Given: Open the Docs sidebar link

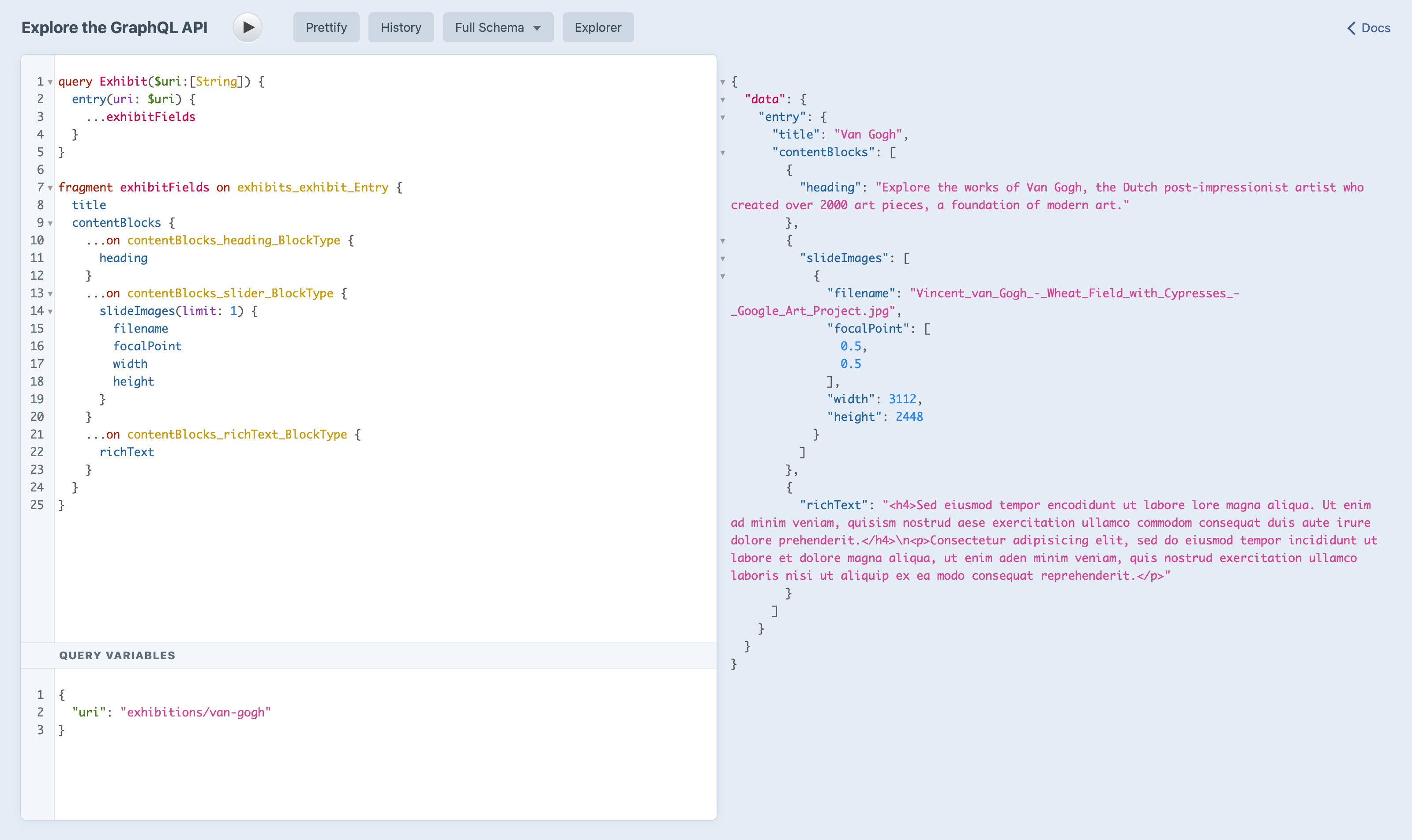Looking at the screenshot, I should (1369, 28).
